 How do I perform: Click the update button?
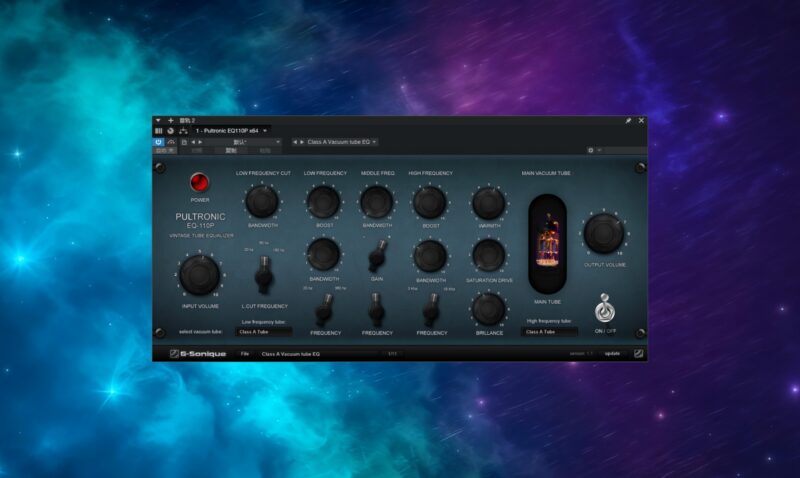(x=612, y=354)
